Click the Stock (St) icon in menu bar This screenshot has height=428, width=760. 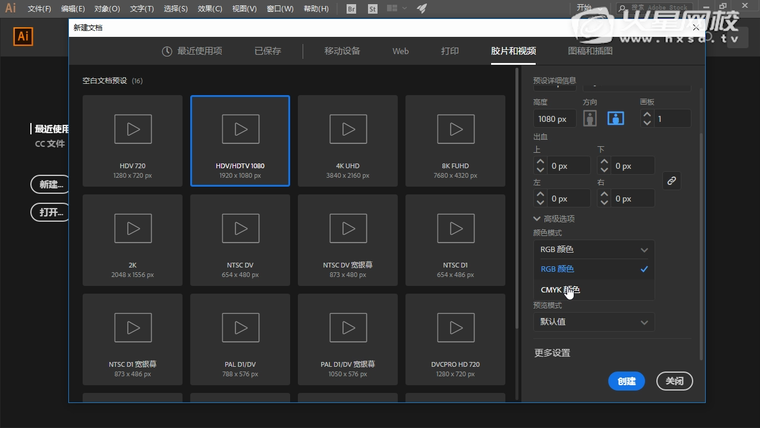[x=372, y=8]
